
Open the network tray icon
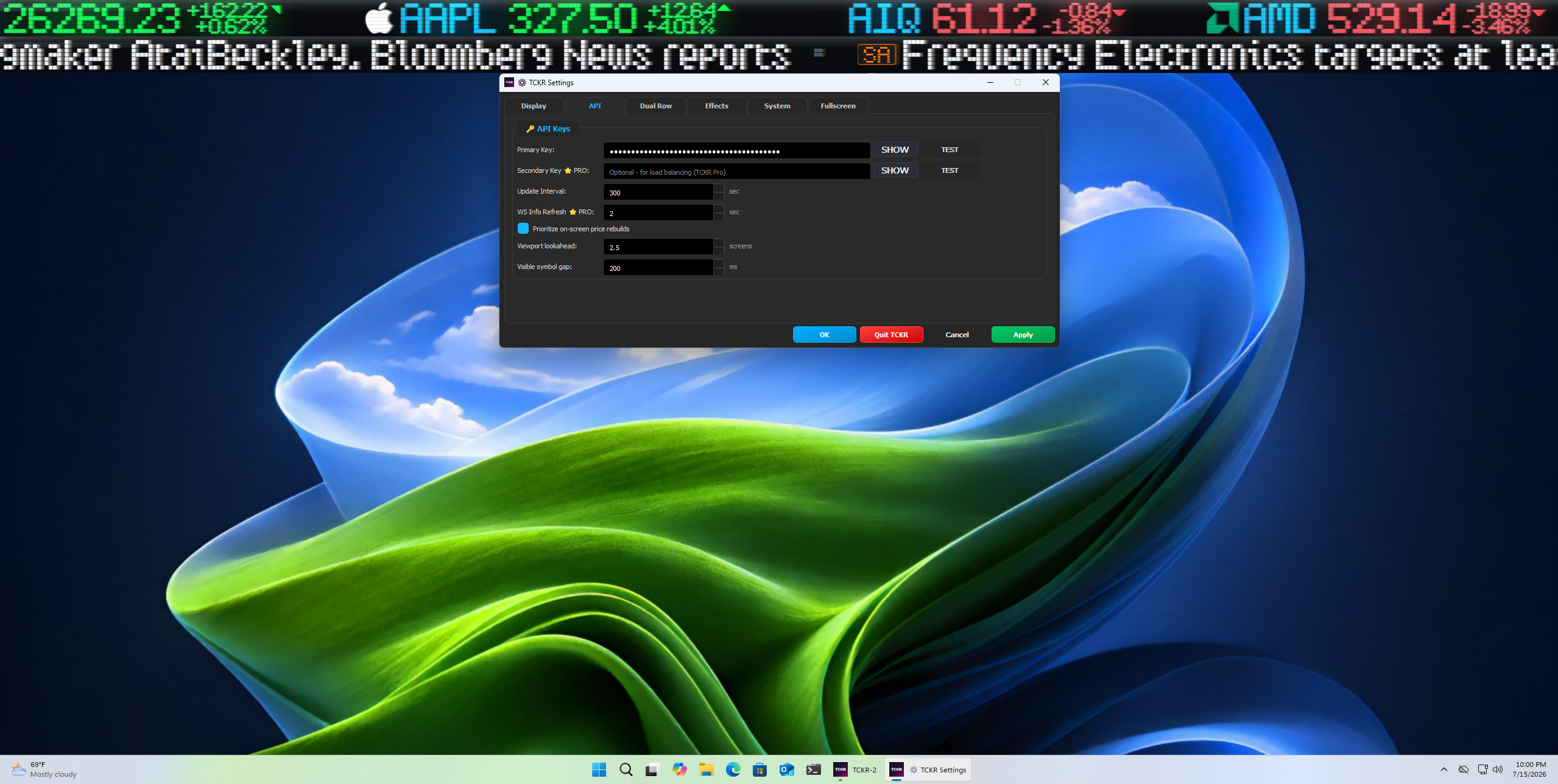pyautogui.click(x=1482, y=769)
